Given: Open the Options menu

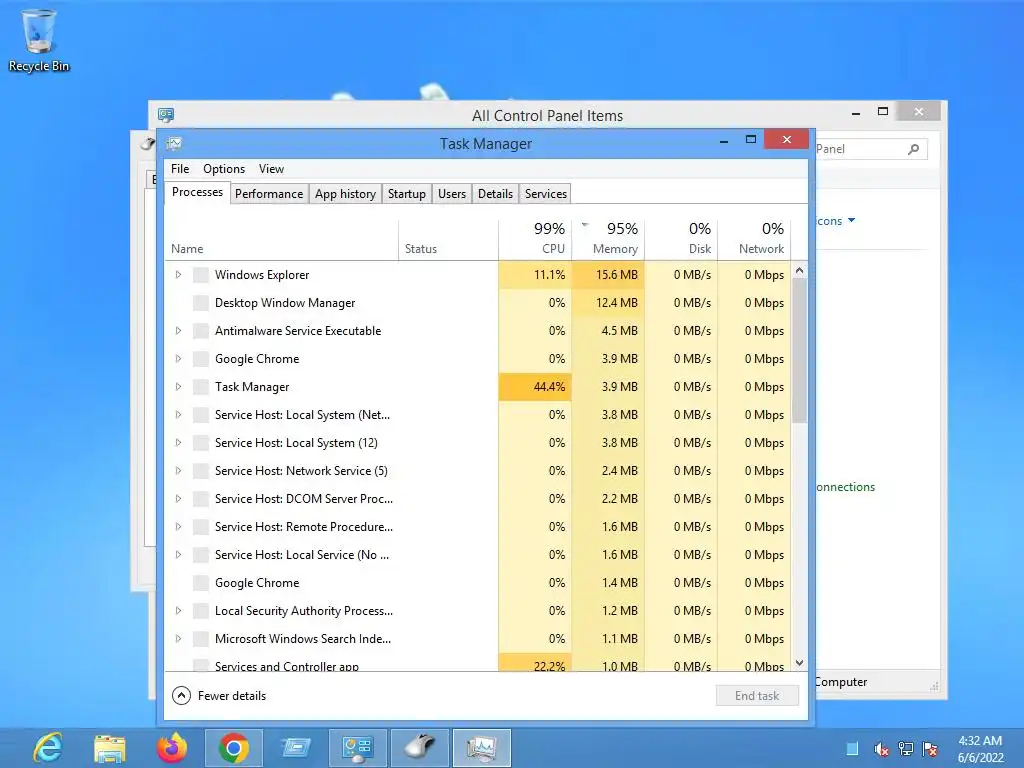Looking at the screenshot, I should [224, 168].
